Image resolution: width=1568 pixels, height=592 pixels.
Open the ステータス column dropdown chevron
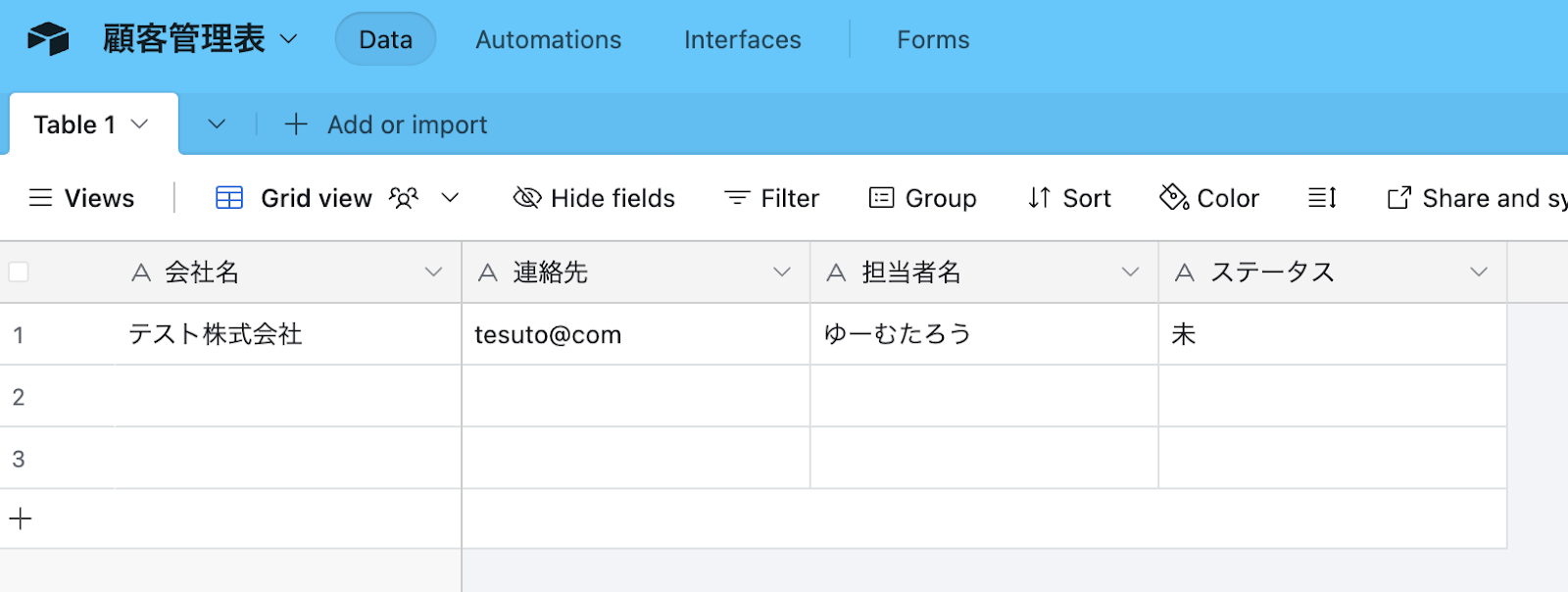tap(1479, 272)
